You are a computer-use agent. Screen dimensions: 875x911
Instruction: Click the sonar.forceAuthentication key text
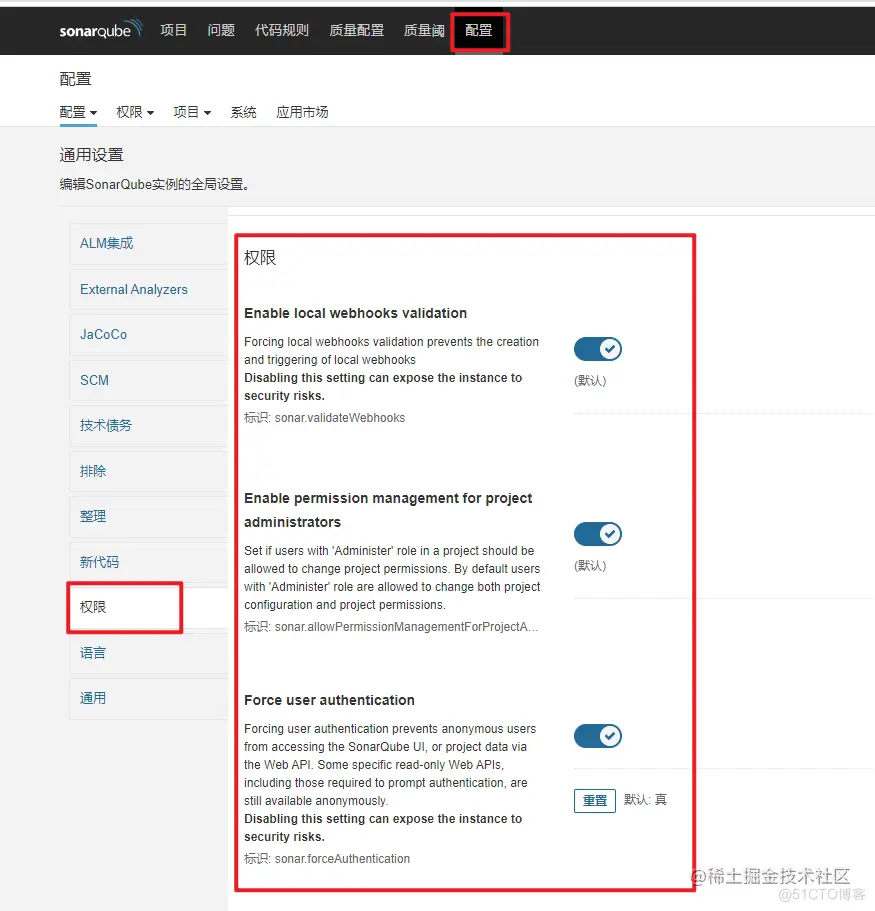click(342, 859)
